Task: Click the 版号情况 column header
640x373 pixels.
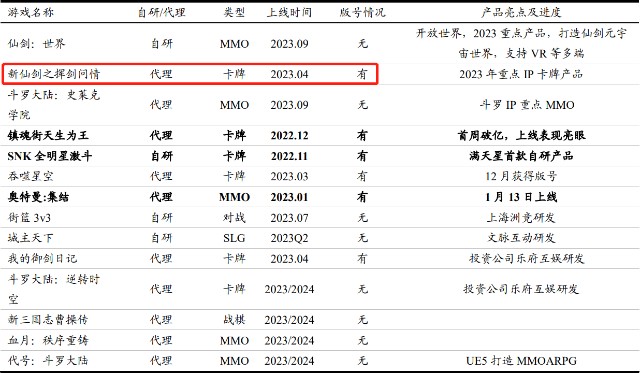Action: (x=362, y=12)
